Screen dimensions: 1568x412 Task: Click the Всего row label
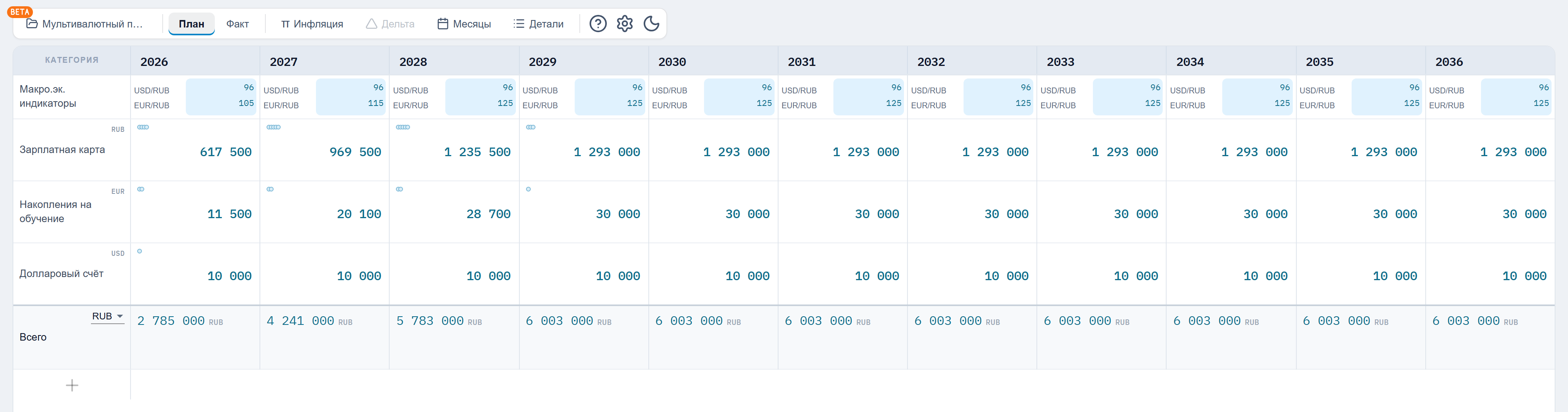33,337
